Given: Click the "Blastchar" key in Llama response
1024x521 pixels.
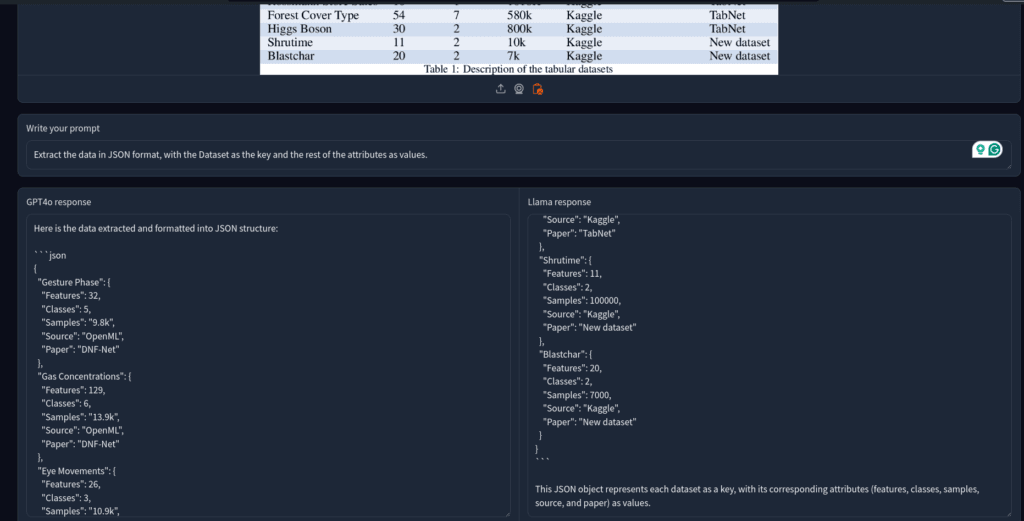Looking at the screenshot, I should pyautogui.click(x=566, y=355).
